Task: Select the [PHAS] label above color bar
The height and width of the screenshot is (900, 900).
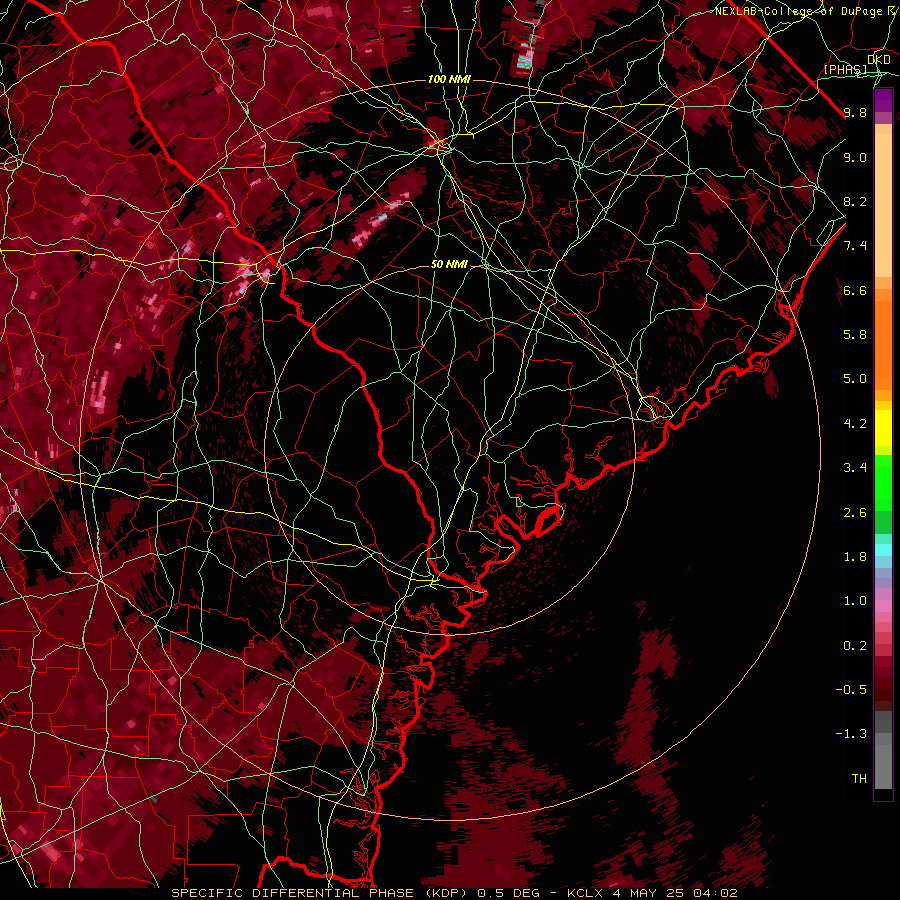Action: (x=845, y=69)
